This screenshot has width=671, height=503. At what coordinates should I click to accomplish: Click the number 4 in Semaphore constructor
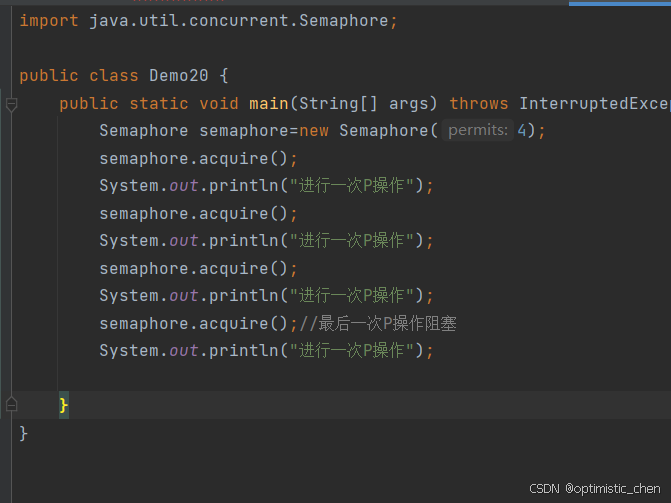[x=521, y=131]
